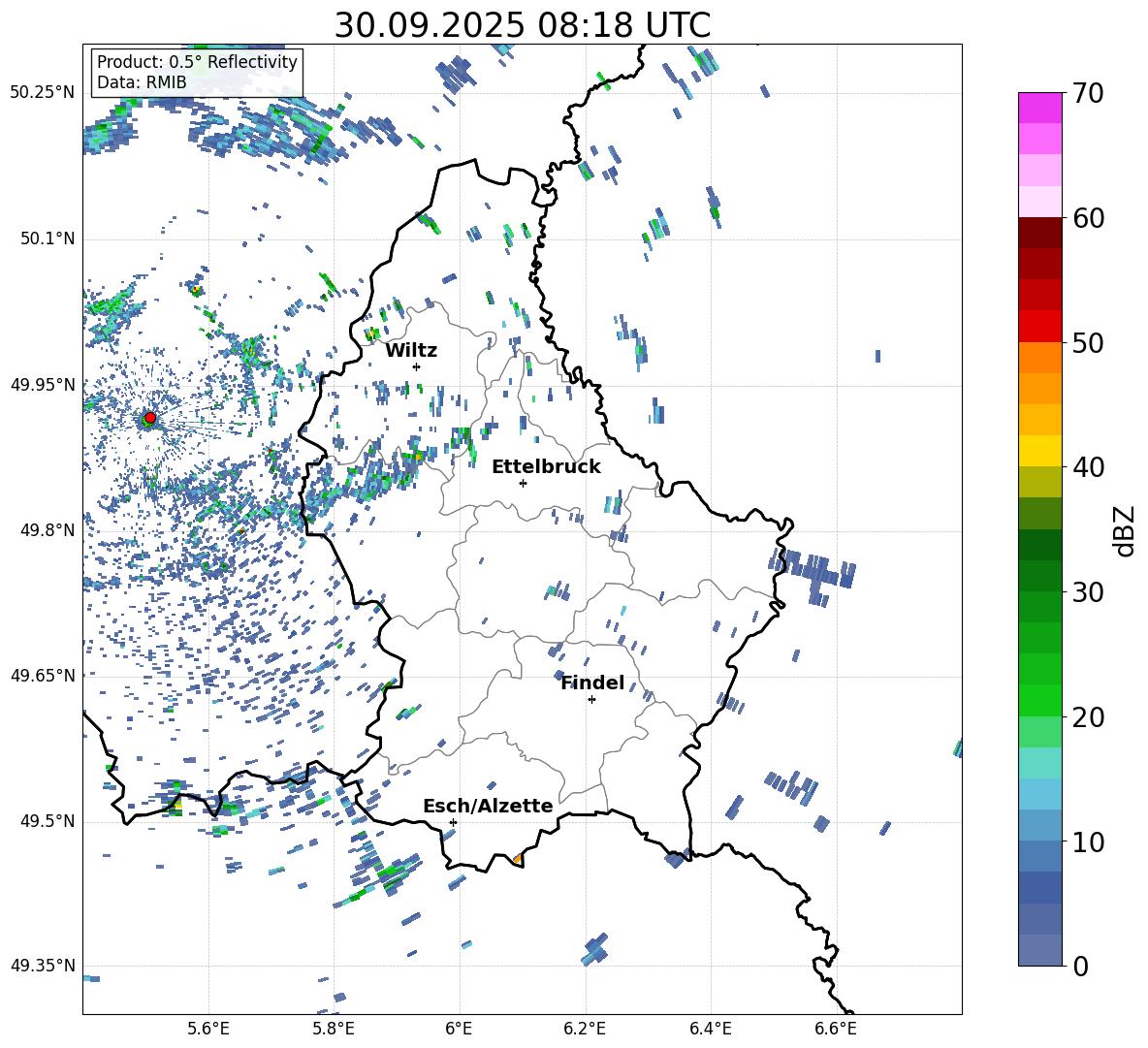Click the dBZ colorbar axis label

pos(1124,530)
